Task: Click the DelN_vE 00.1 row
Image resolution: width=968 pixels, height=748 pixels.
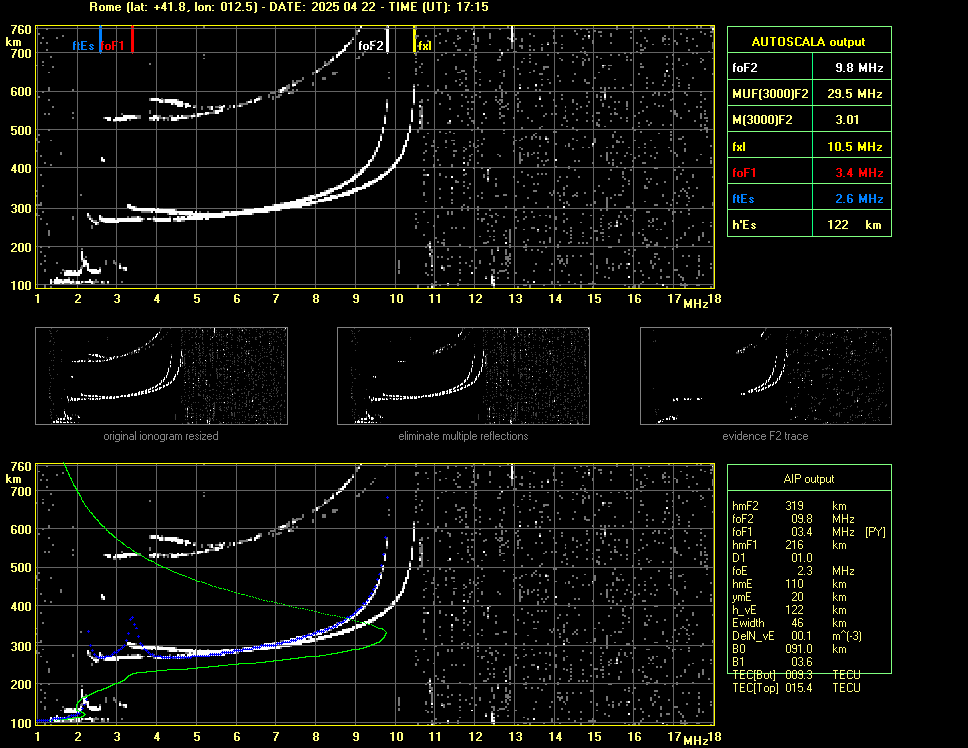Action: (797, 636)
